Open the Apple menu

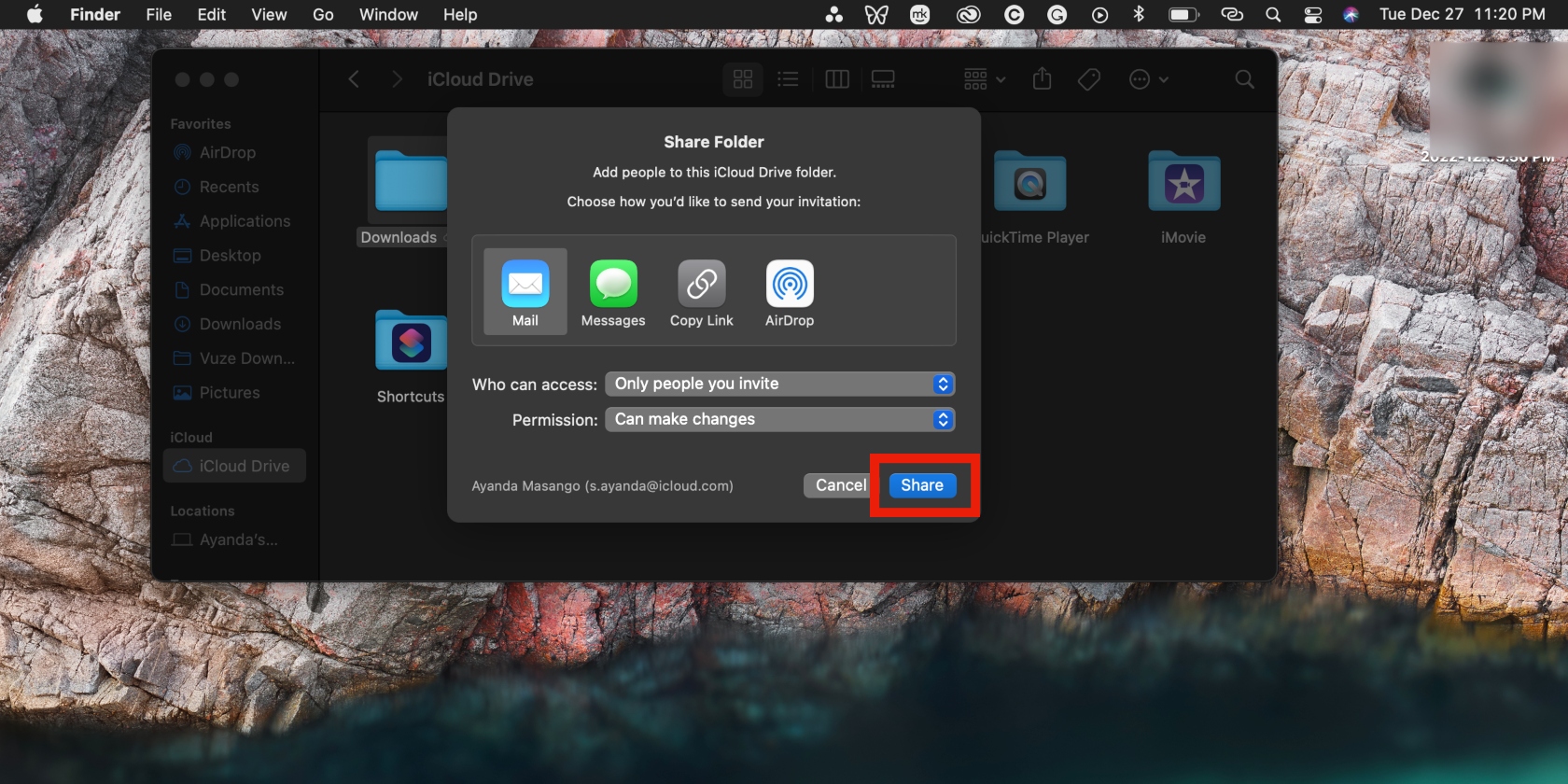(35, 14)
